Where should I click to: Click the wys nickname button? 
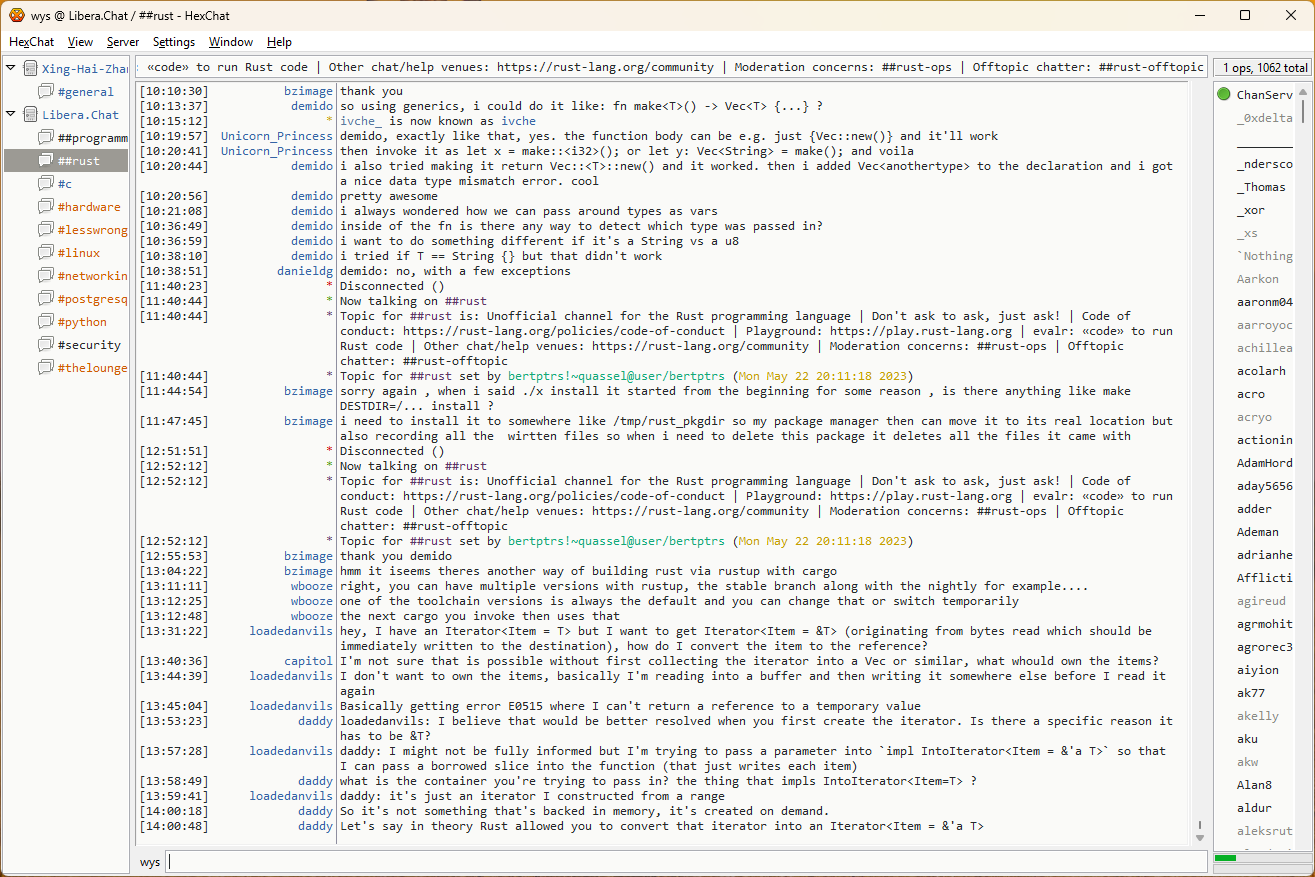[150, 861]
